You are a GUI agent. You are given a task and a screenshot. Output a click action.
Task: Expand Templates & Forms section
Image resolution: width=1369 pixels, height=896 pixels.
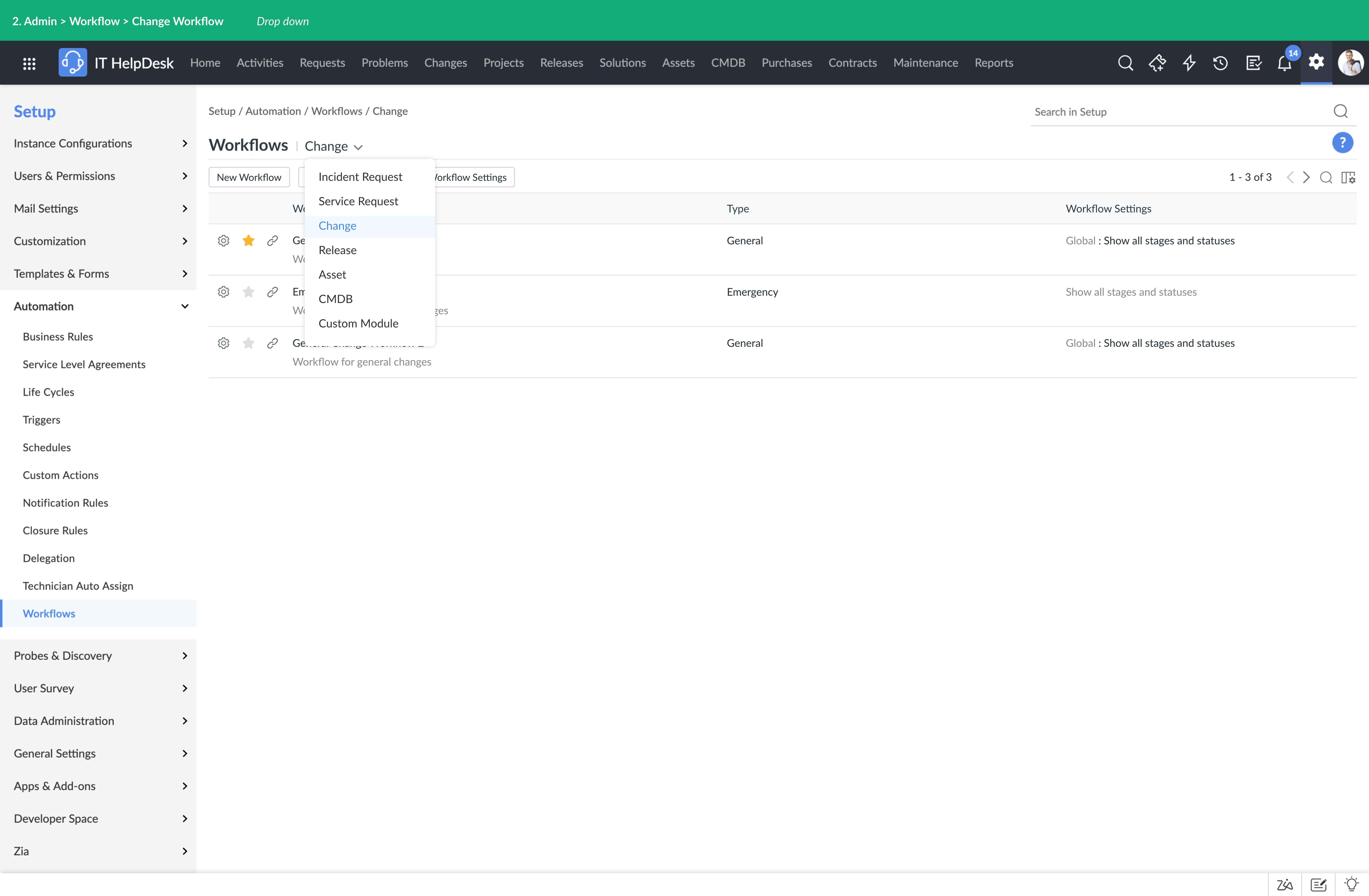[98, 274]
